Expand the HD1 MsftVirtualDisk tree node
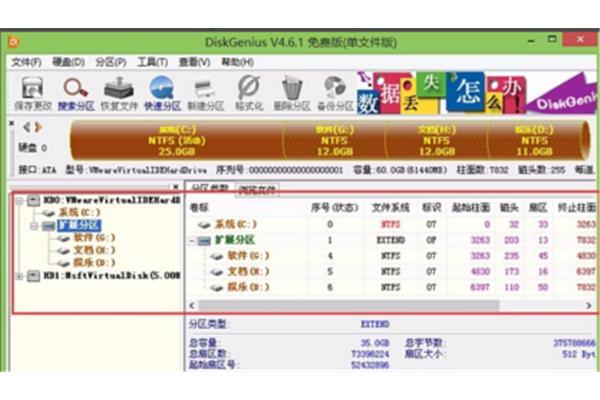 pos(19,276)
